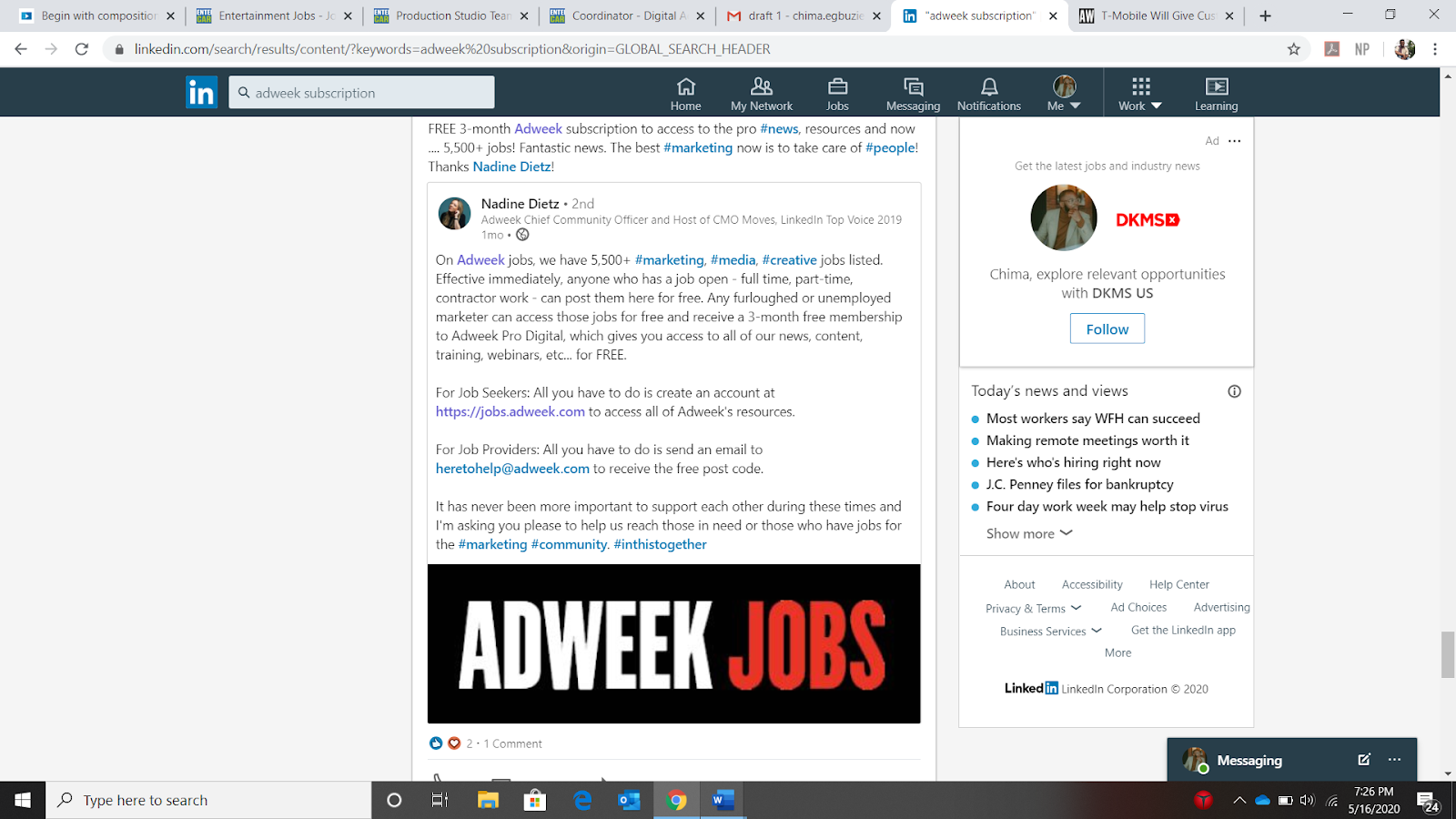This screenshot has width=1456, height=819.
Task: Click Get the LinkedIn app link
Action: click(1183, 630)
